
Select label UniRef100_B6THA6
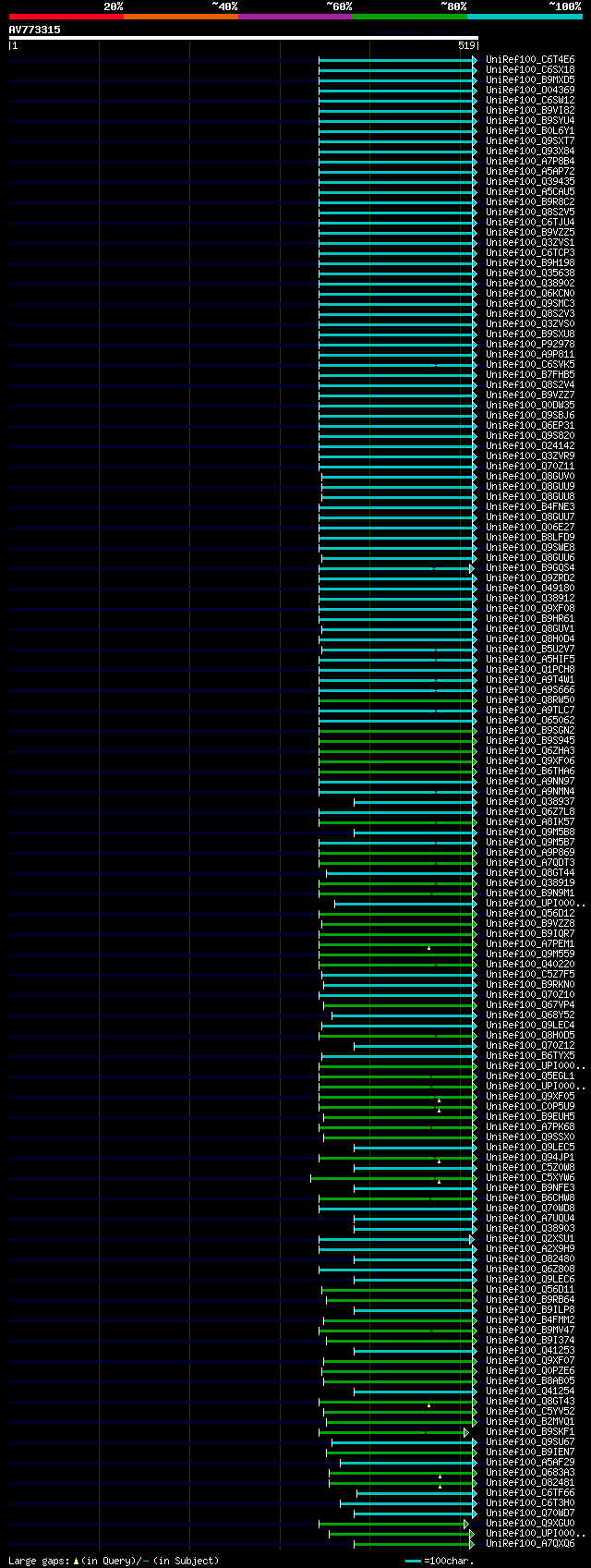click(x=530, y=771)
